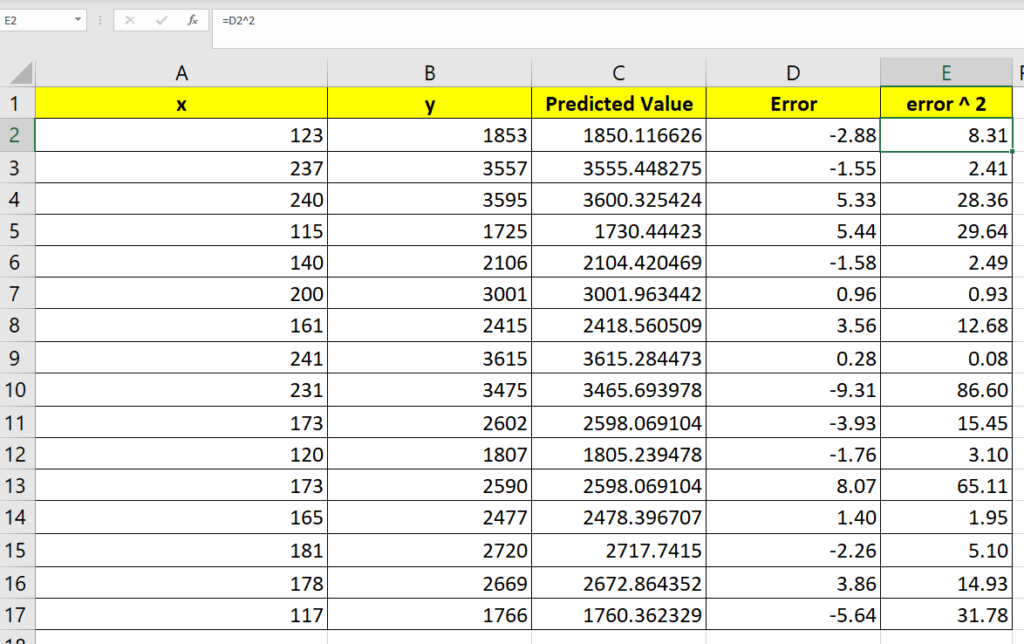1024x644 pixels.
Task: Click the ellipsis separator beside the Name Box
Action: [x=98, y=19]
